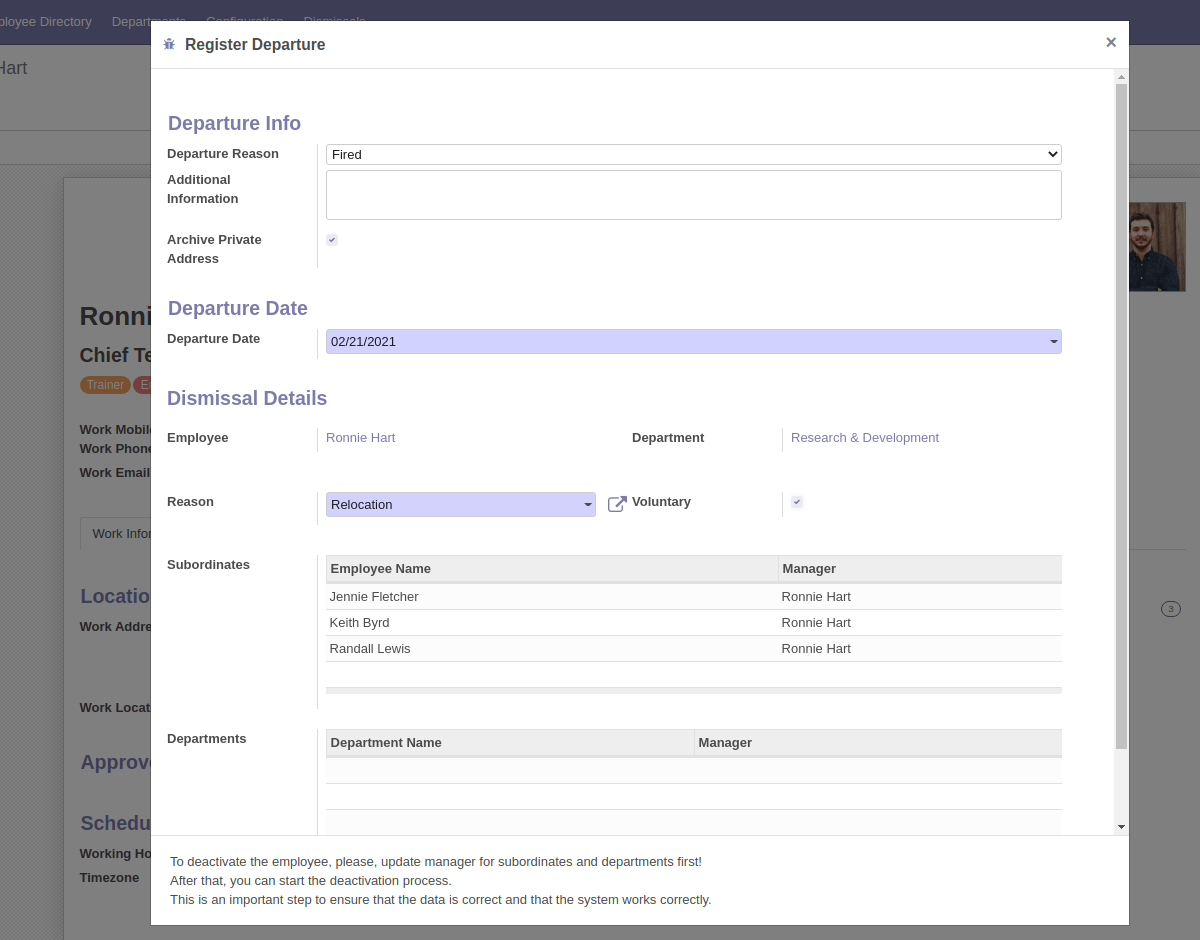The height and width of the screenshot is (940, 1200).
Task: Follow the Research & Development department link
Action: point(864,438)
